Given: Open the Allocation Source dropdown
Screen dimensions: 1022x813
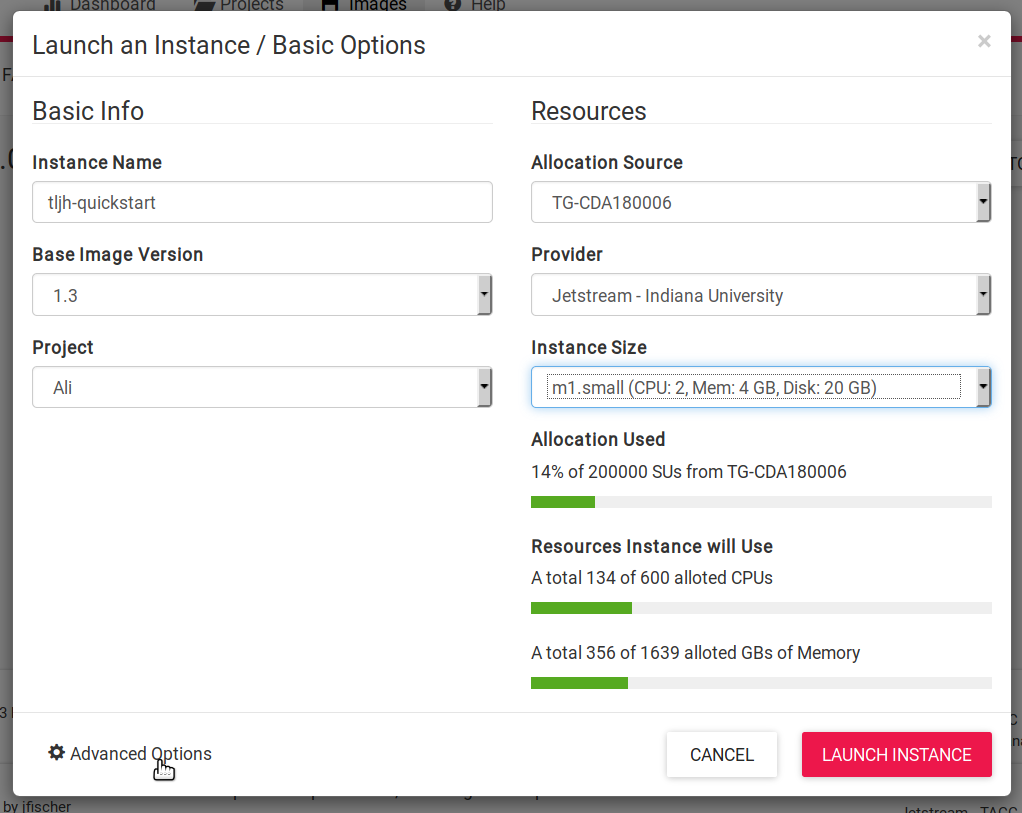Looking at the screenshot, I should [x=760, y=203].
